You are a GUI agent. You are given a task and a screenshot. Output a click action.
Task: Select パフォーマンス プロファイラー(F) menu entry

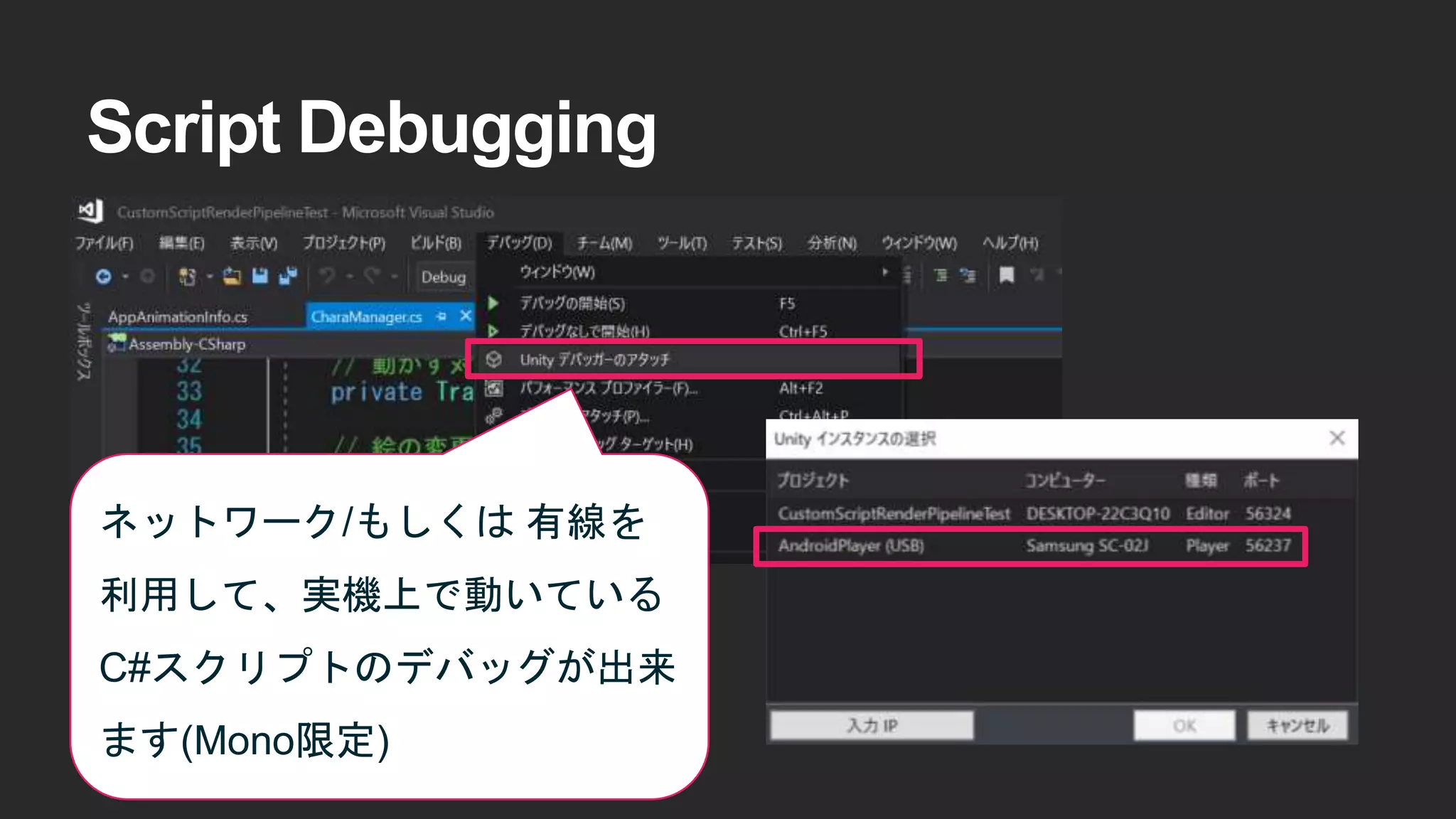click(x=690, y=388)
